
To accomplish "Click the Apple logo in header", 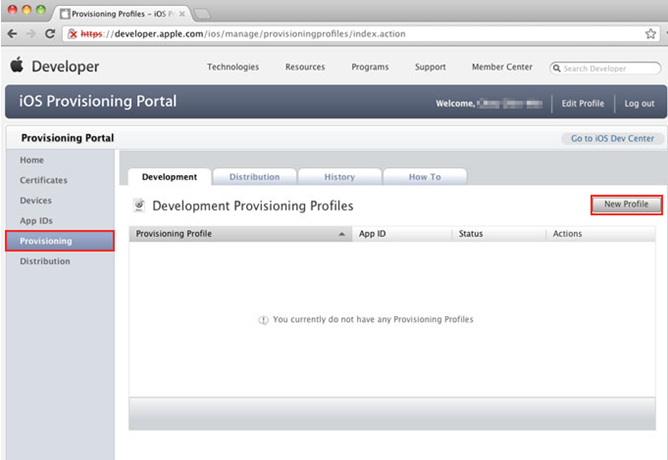I will coord(17,65).
